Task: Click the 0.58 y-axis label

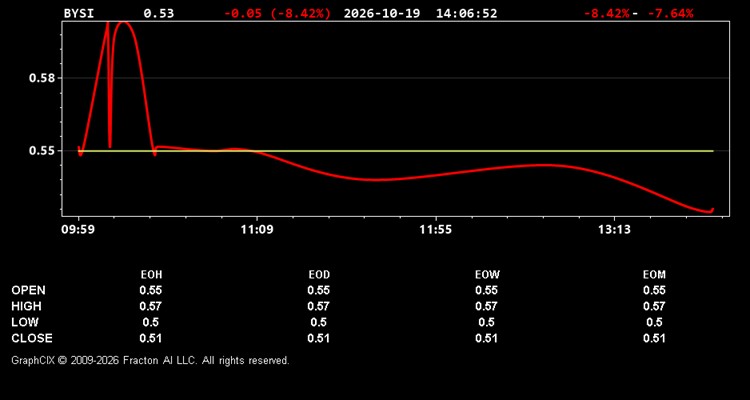Action: pyautogui.click(x=43, y=78)
